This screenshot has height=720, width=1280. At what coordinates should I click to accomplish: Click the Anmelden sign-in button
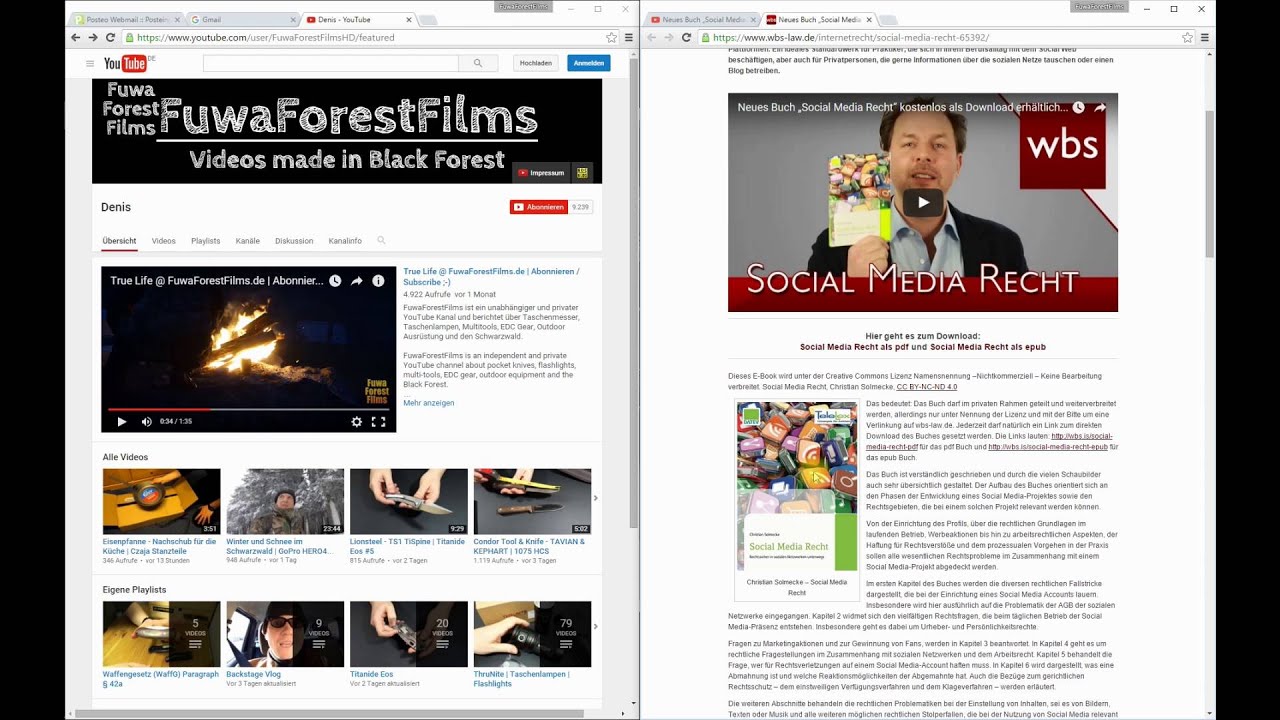[588, 63]
